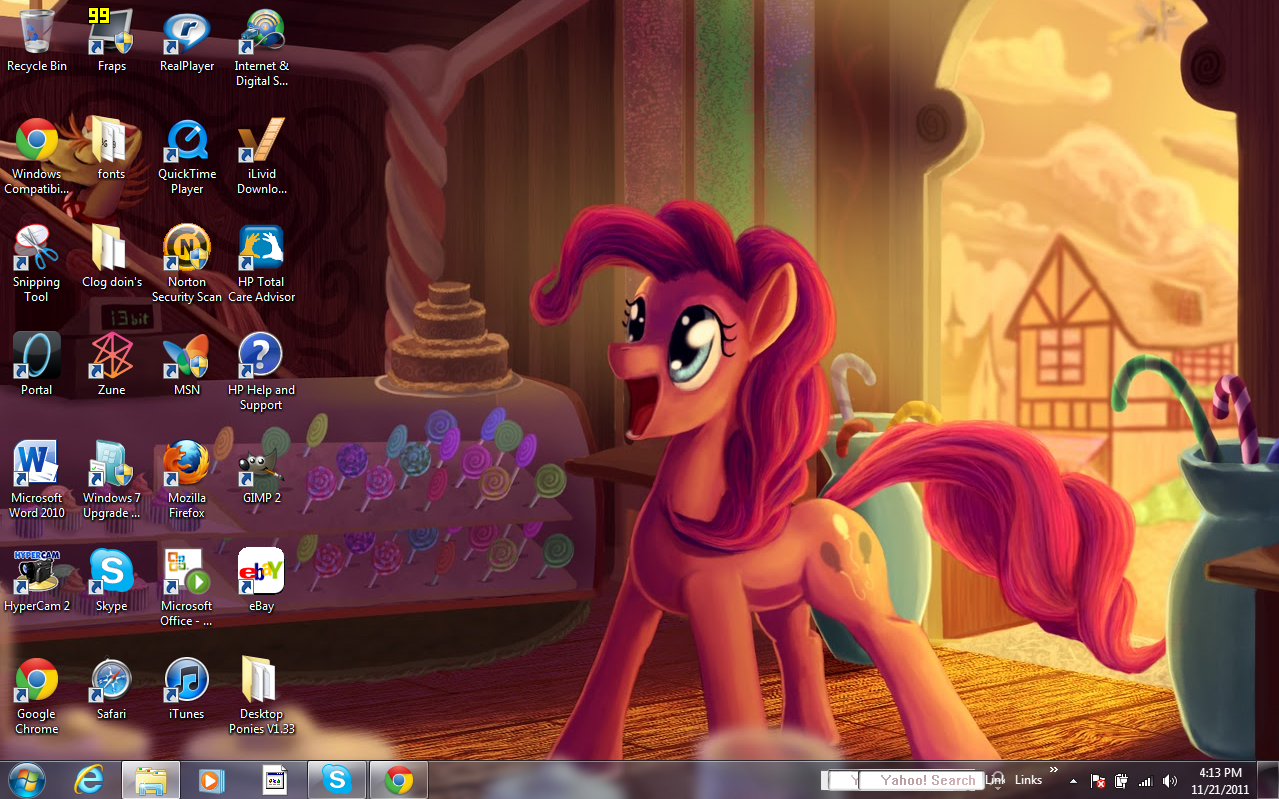1279x799 pixels.
Task: Launch Microsoft Word 2010
Action: (37, 463)
